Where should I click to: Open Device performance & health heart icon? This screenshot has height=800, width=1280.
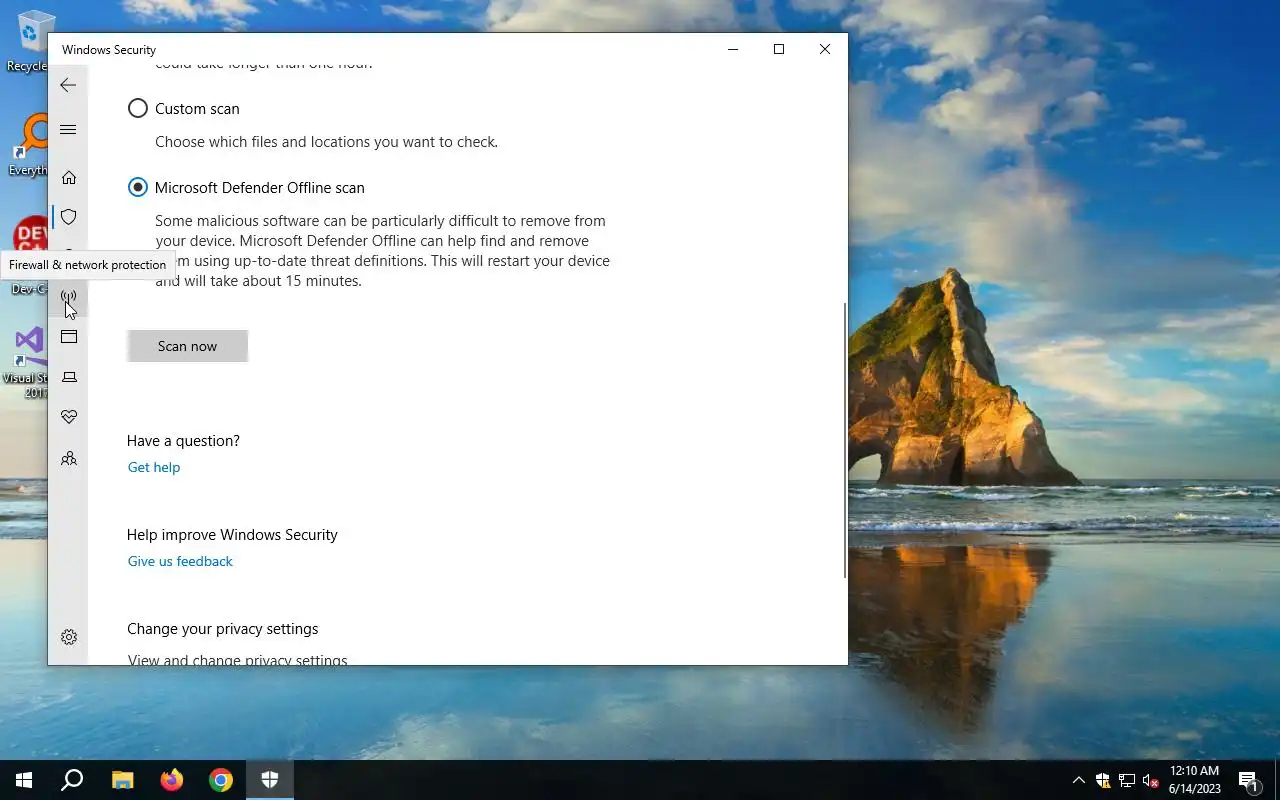coord(69,417)
